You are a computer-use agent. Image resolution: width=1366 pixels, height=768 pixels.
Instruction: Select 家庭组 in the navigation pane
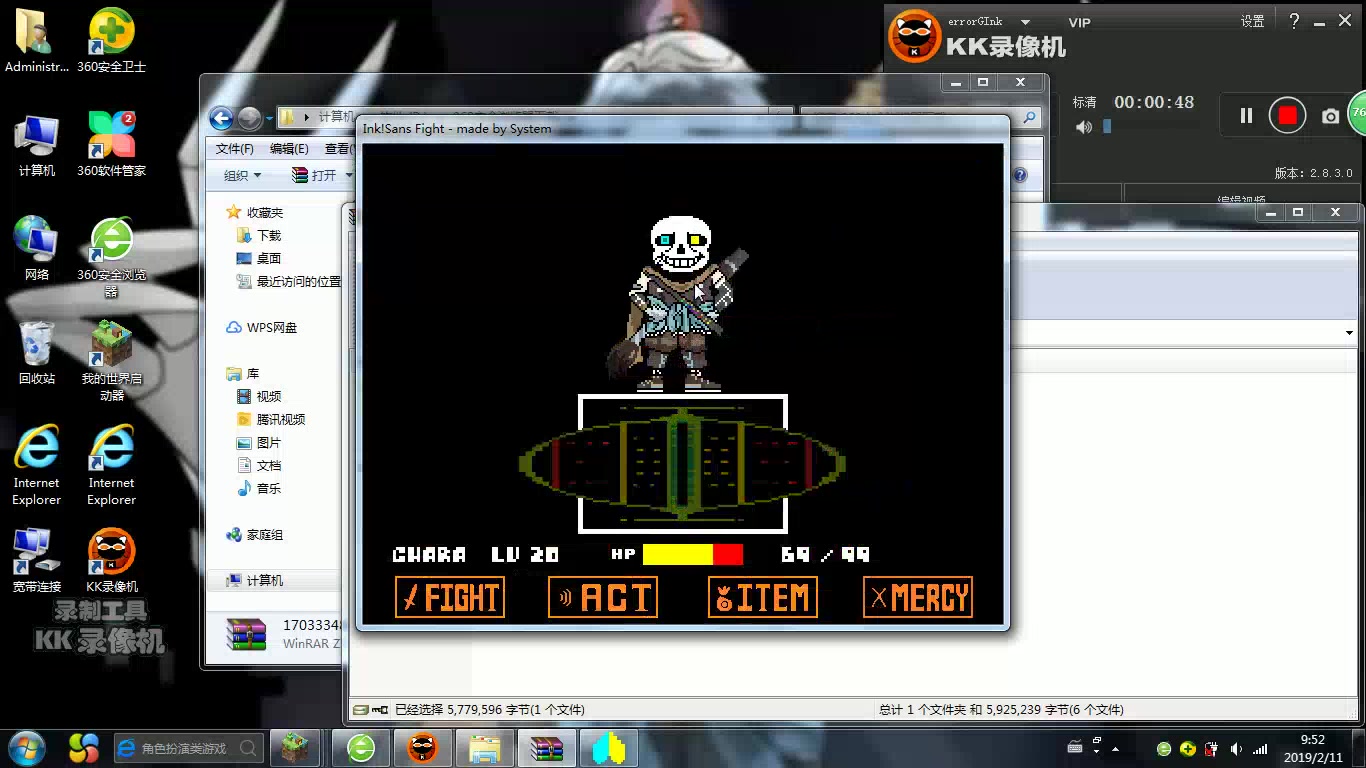pyautogui.click(x=255, y=535)
